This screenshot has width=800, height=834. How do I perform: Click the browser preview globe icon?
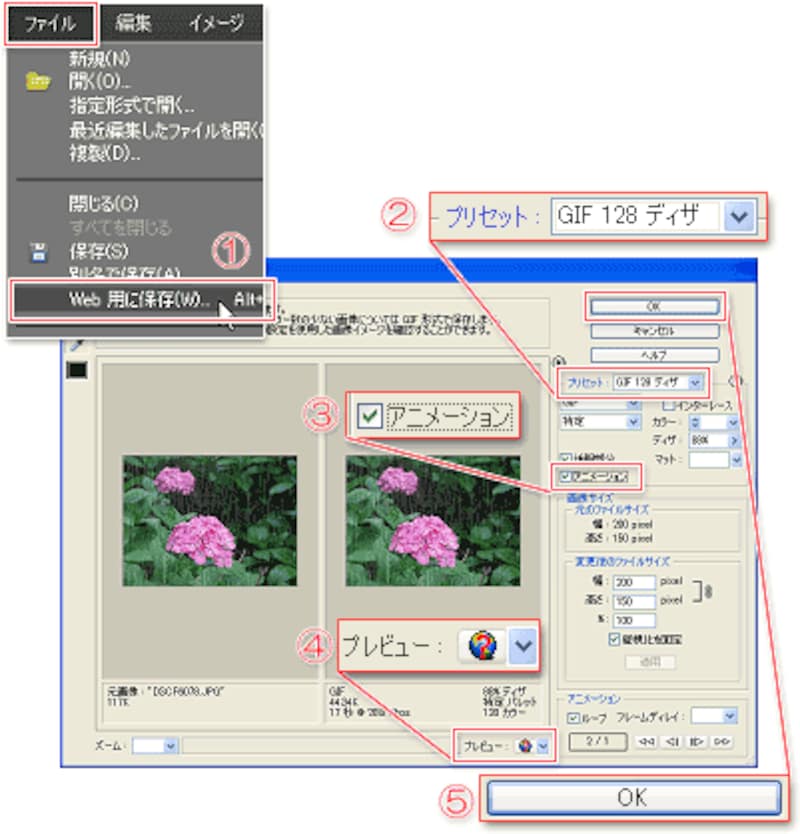pyautogui.click(x=526, y=746)
